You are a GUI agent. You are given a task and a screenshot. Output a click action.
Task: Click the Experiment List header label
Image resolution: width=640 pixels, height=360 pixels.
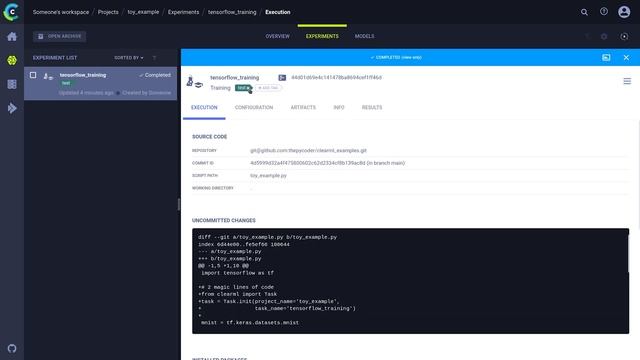coord(55,58)
